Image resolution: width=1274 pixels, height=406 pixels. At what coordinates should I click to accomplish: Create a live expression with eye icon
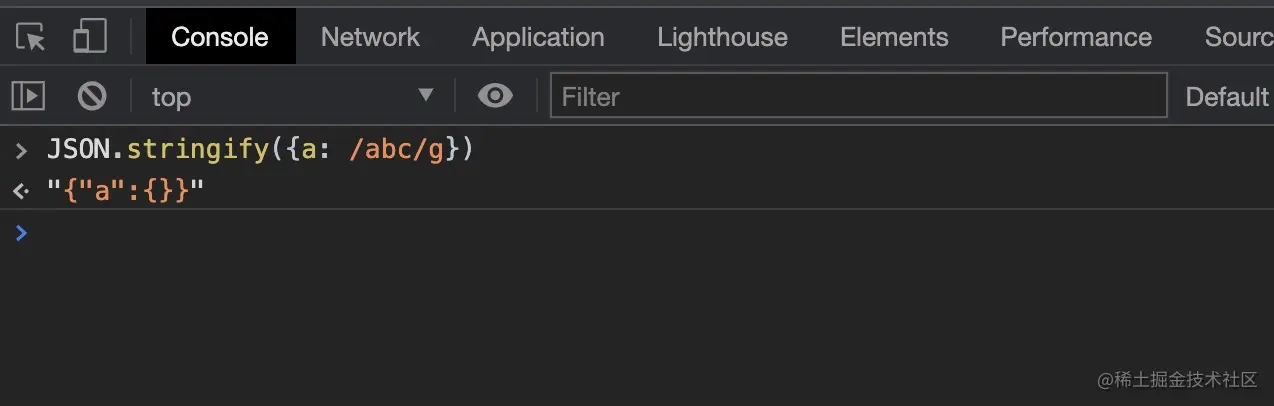tap(495, 96)
